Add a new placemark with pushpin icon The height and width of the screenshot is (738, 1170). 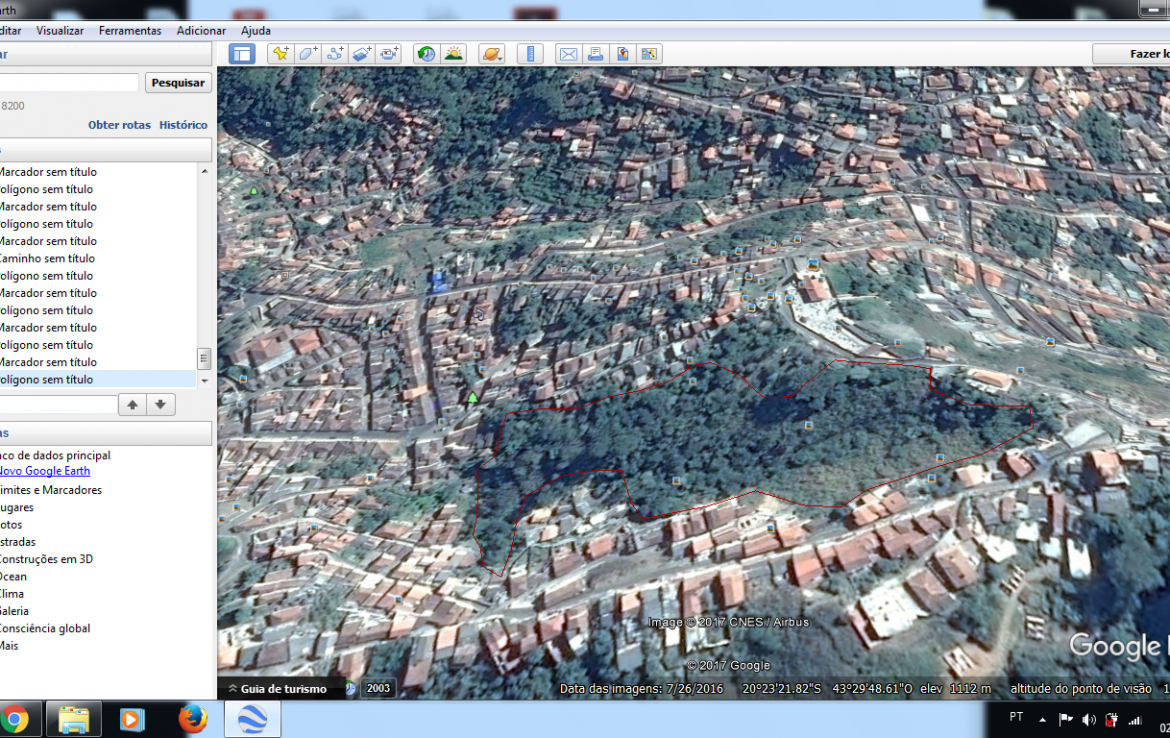click(280, 54)
